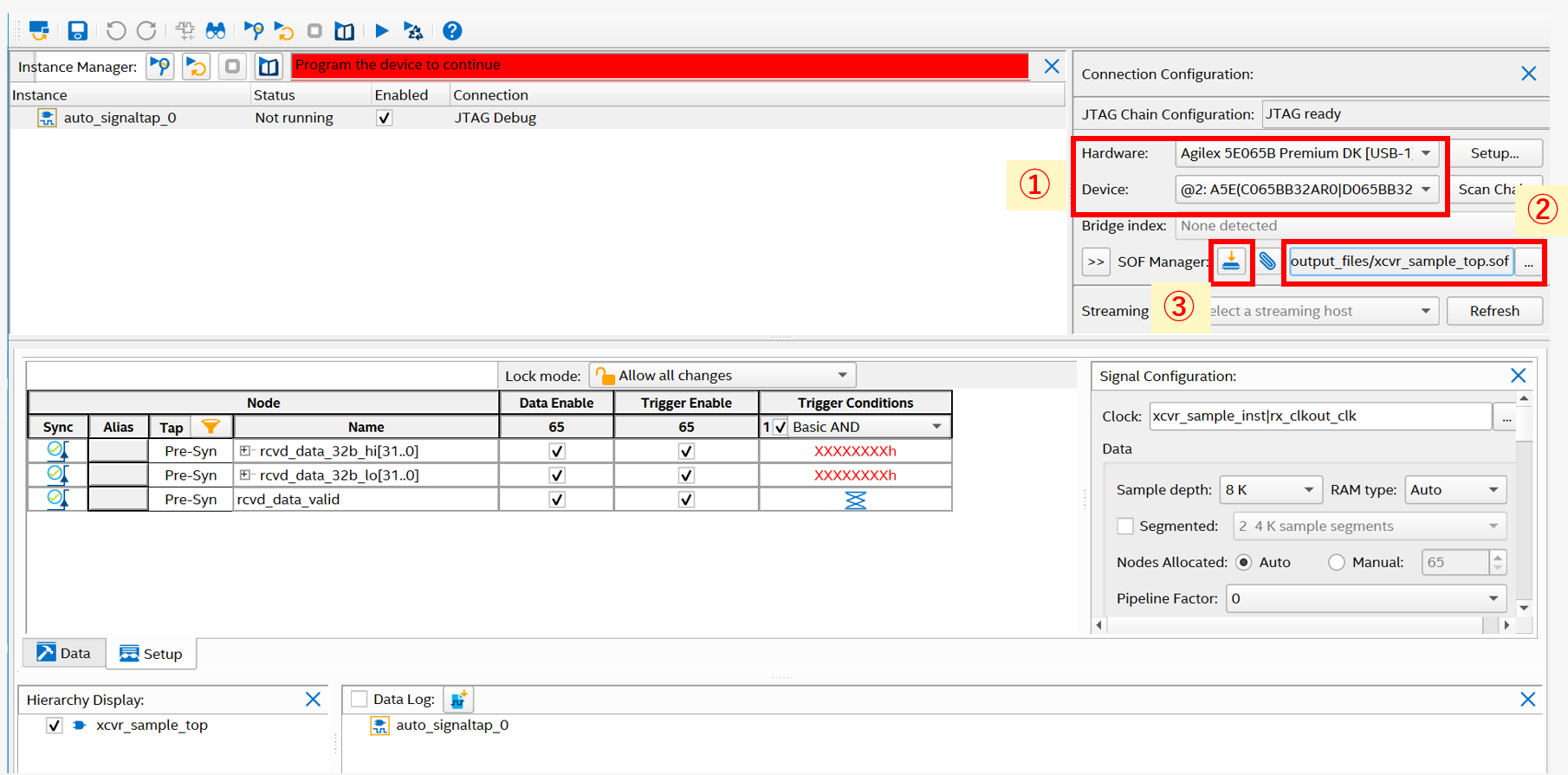
Task: Switch to the Setup tab
Action: pos(152,654)
